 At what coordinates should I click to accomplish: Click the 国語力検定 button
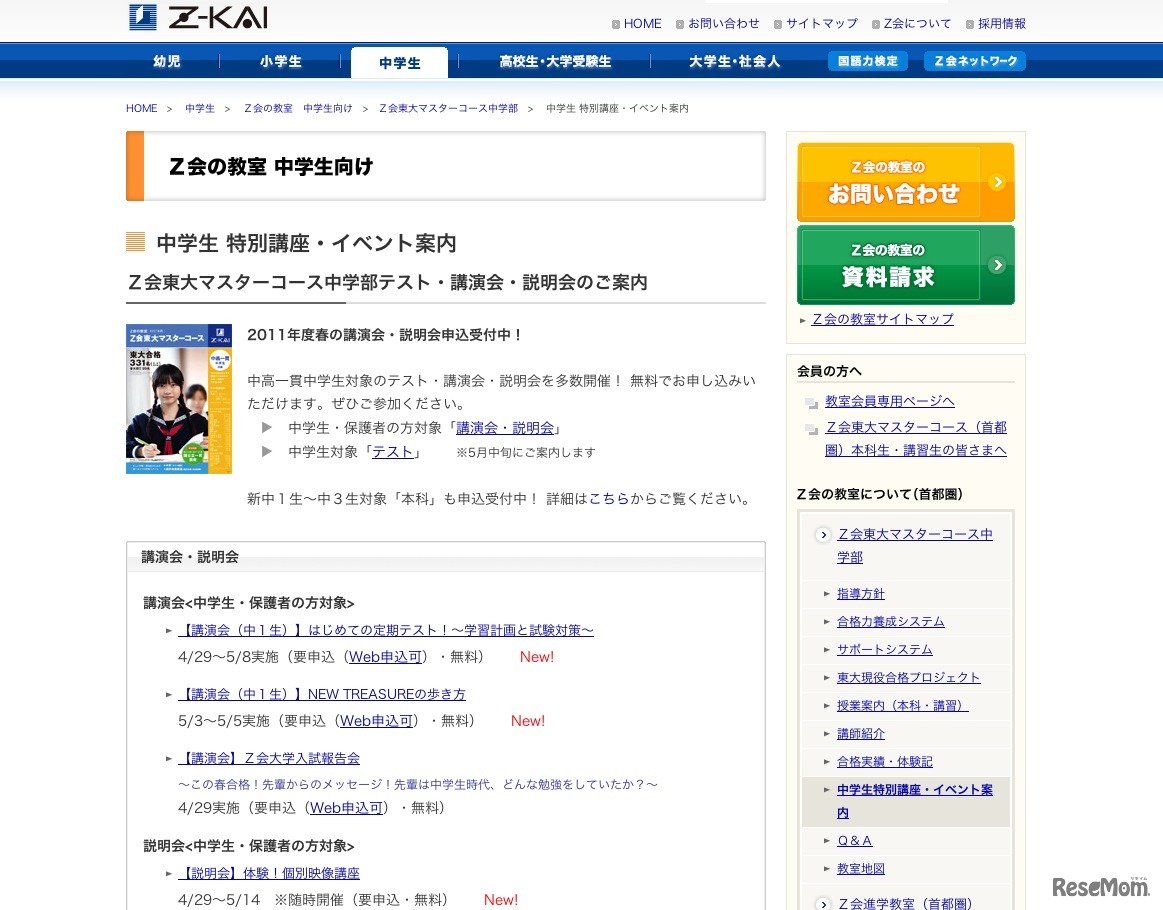867,60
